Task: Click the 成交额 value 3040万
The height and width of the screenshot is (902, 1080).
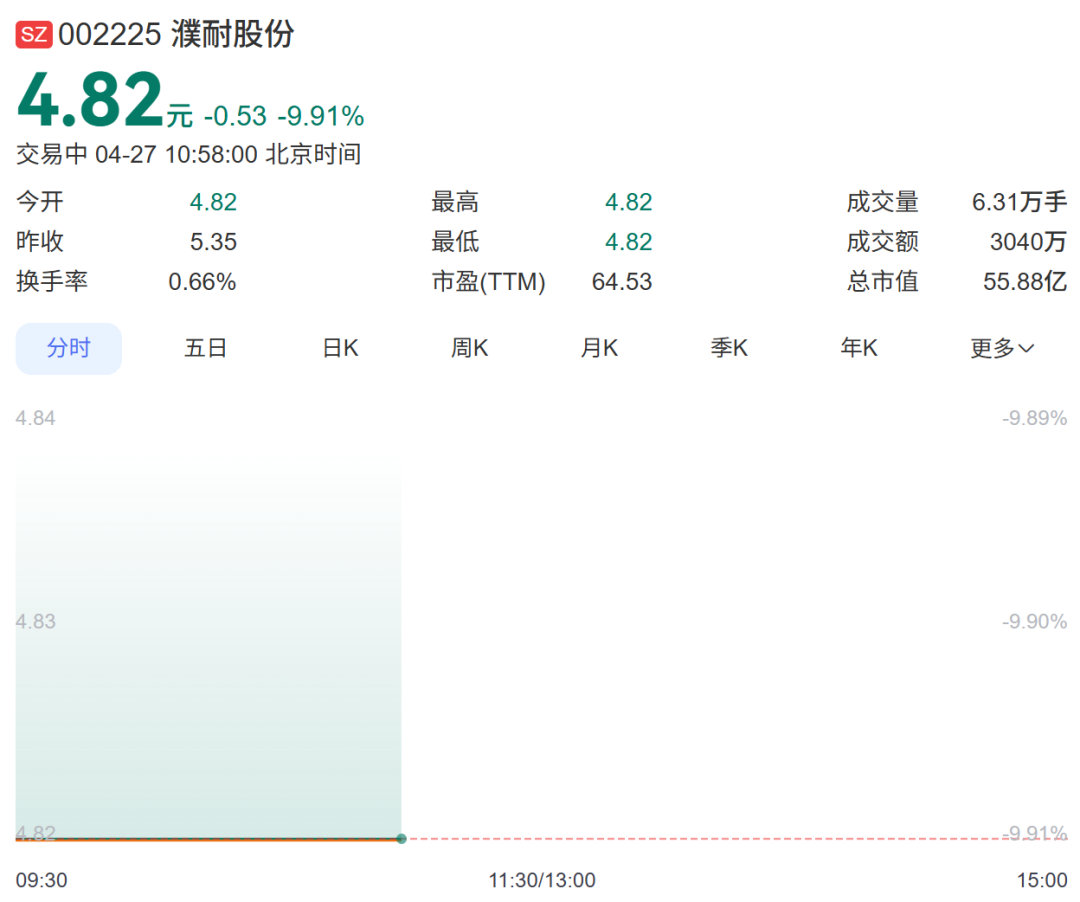Action: 1028,242
